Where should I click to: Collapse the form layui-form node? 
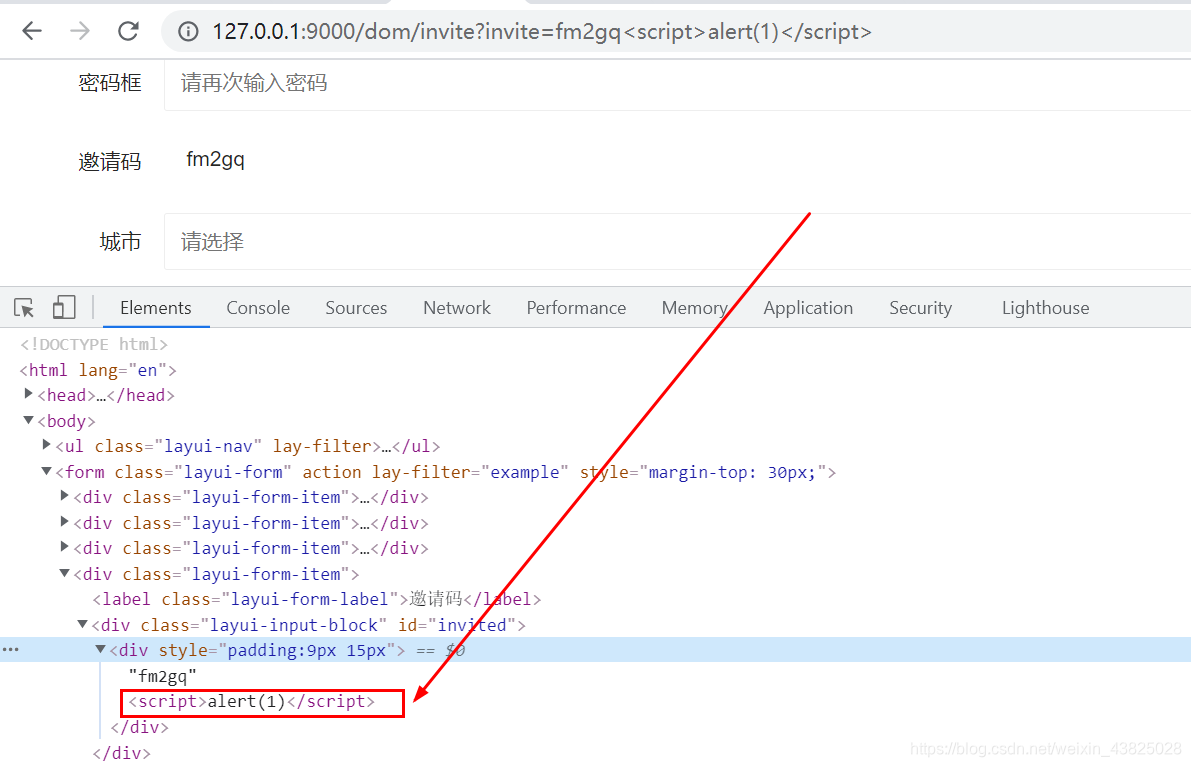tap(46, 472)
